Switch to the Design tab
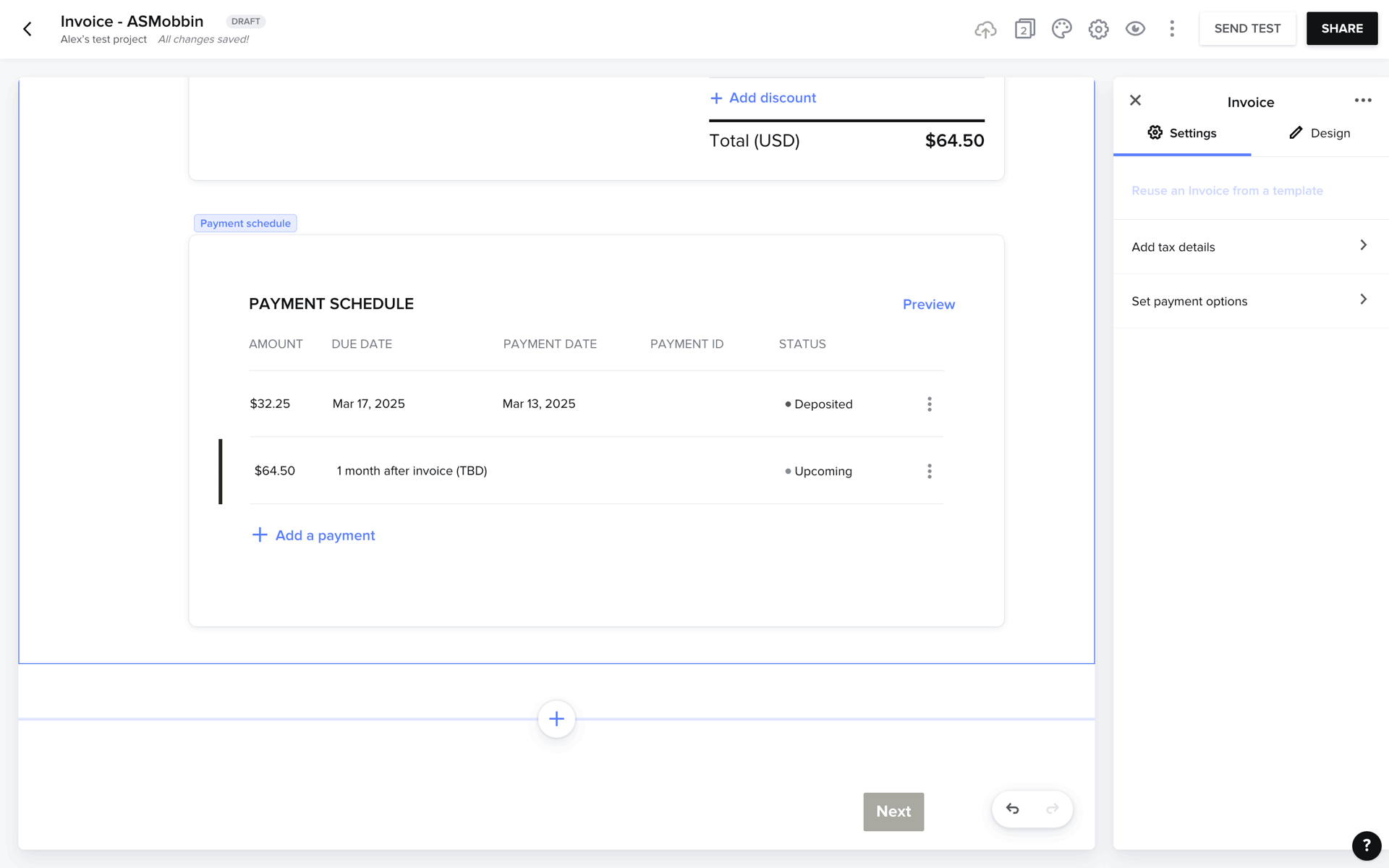1389x868 pixels. pos(1320,133)
